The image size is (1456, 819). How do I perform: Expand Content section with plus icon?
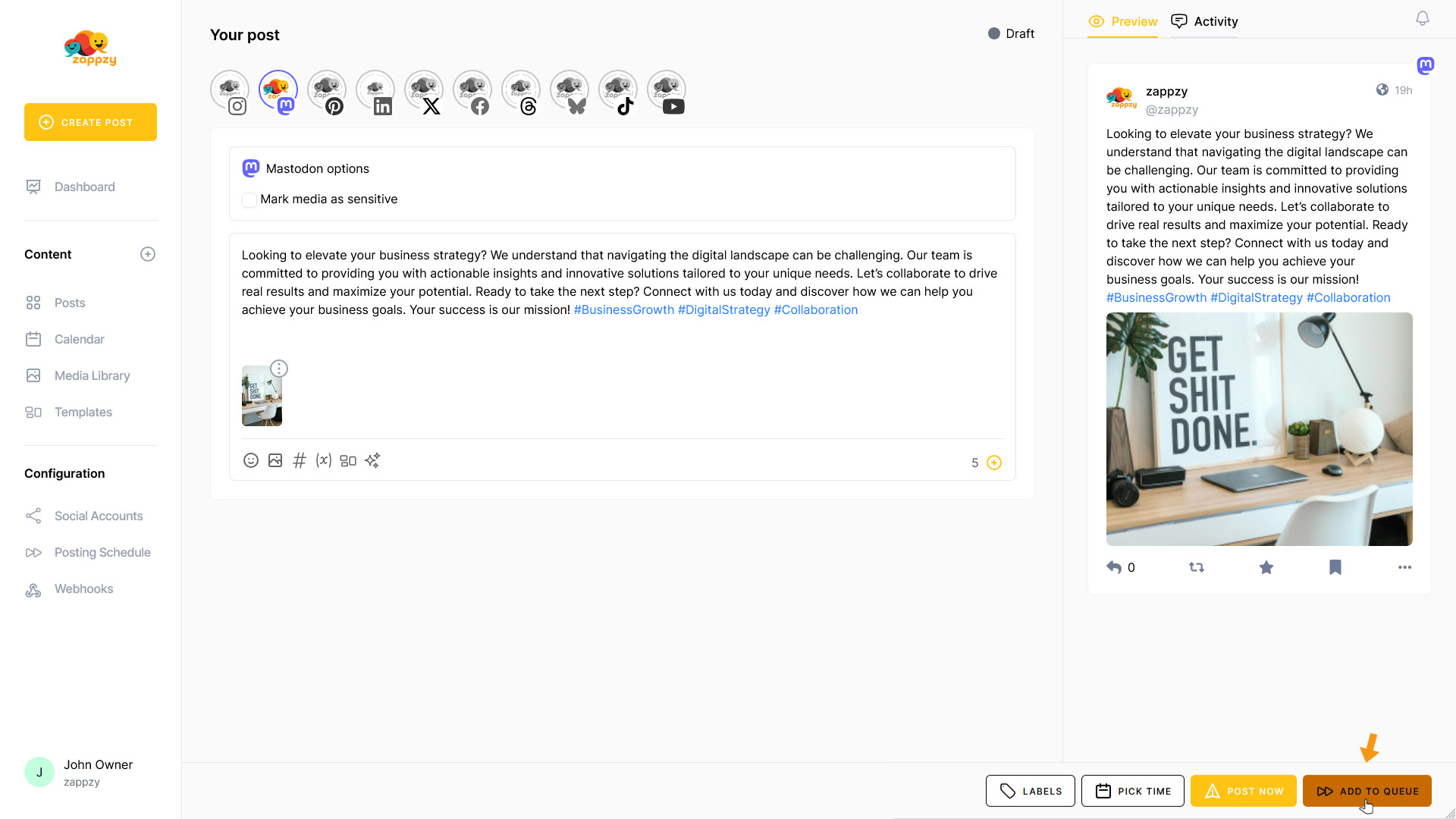[x=148, y=254]
